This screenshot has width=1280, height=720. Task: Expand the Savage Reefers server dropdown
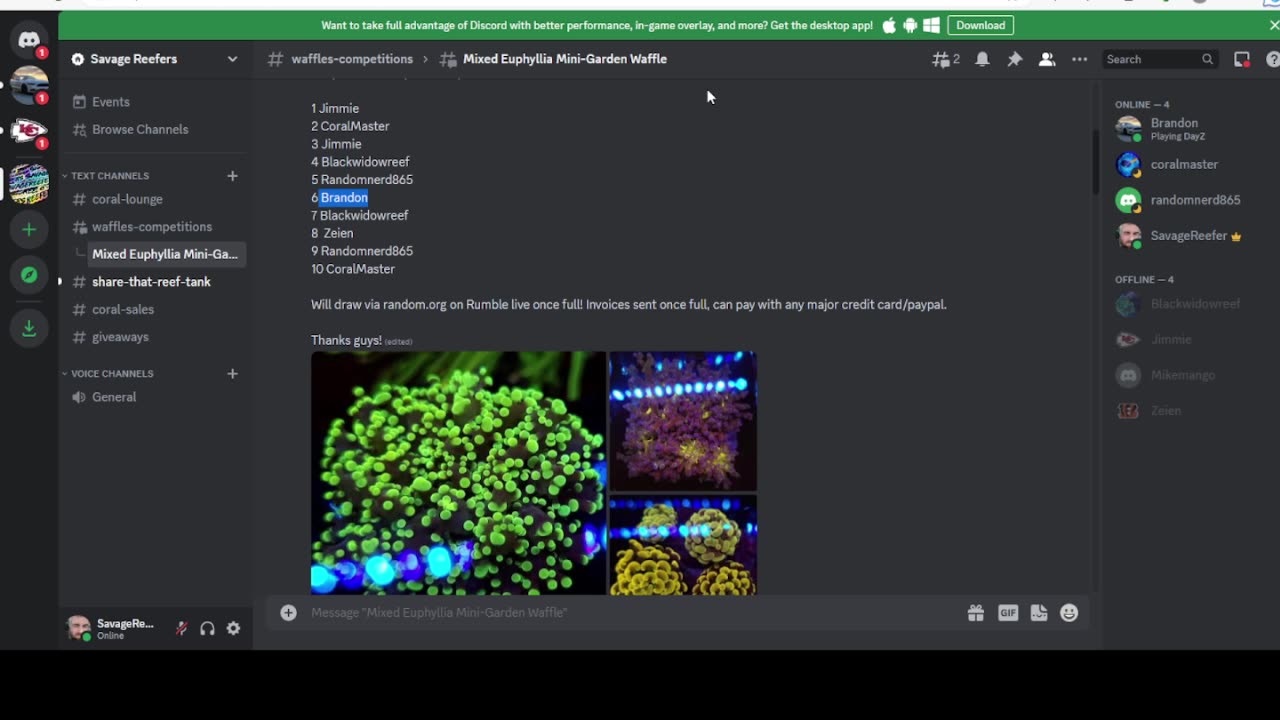click(x=232, y=59)
